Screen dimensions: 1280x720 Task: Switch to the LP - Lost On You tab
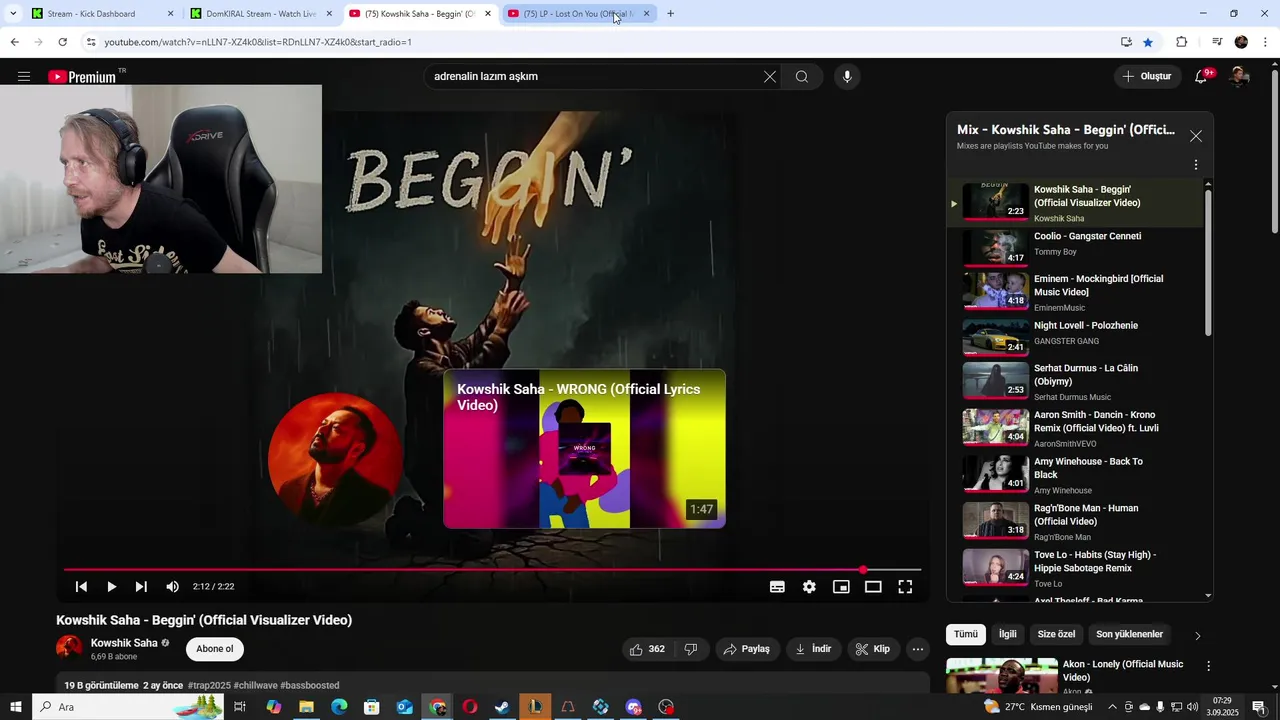[x=578, y=14]
